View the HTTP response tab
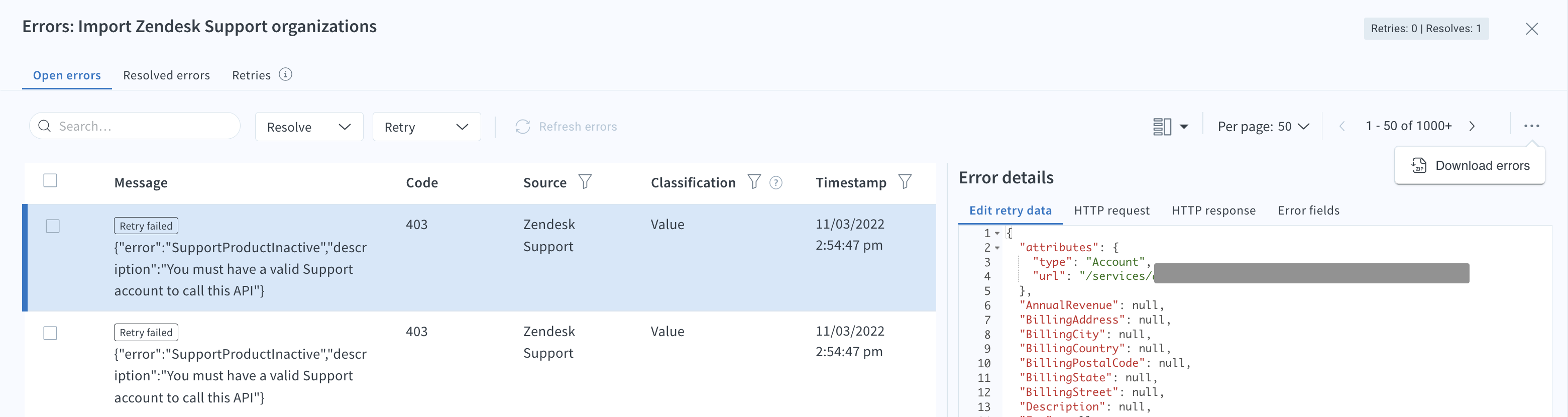The height and width of the screenshot is (417, 1568). point(1213,211)
